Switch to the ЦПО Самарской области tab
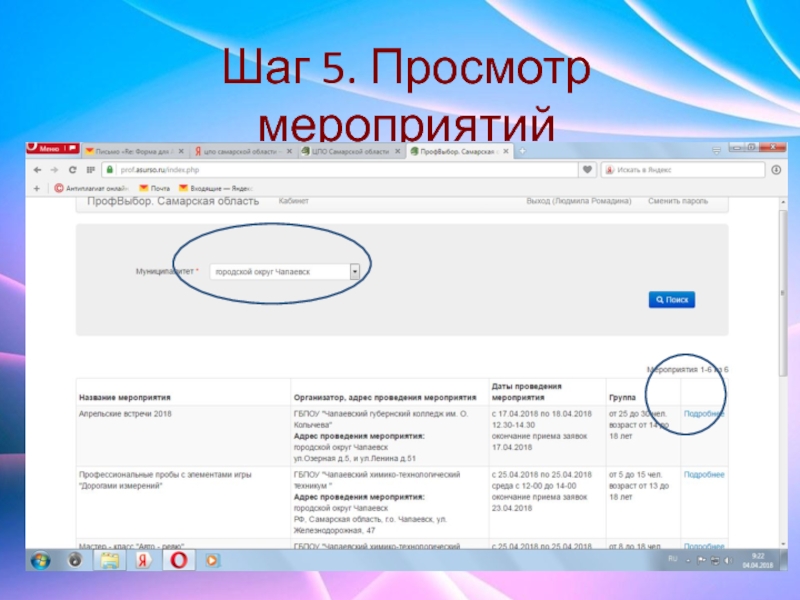 347,151
